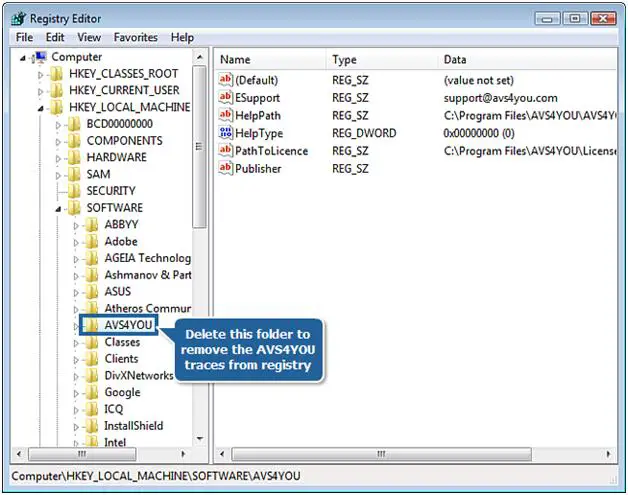Click the SAM folder icon
Viewport: 628px width, 495px height.
[74, 174]
